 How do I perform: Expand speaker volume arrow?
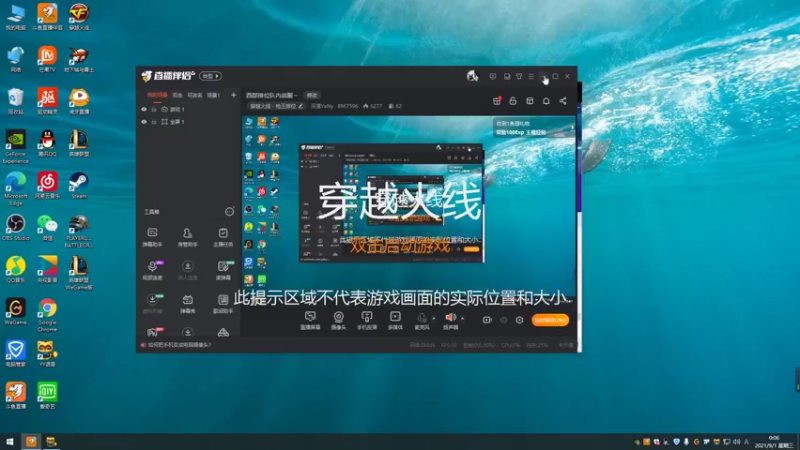pyautogui.click(x=462, y=318)
